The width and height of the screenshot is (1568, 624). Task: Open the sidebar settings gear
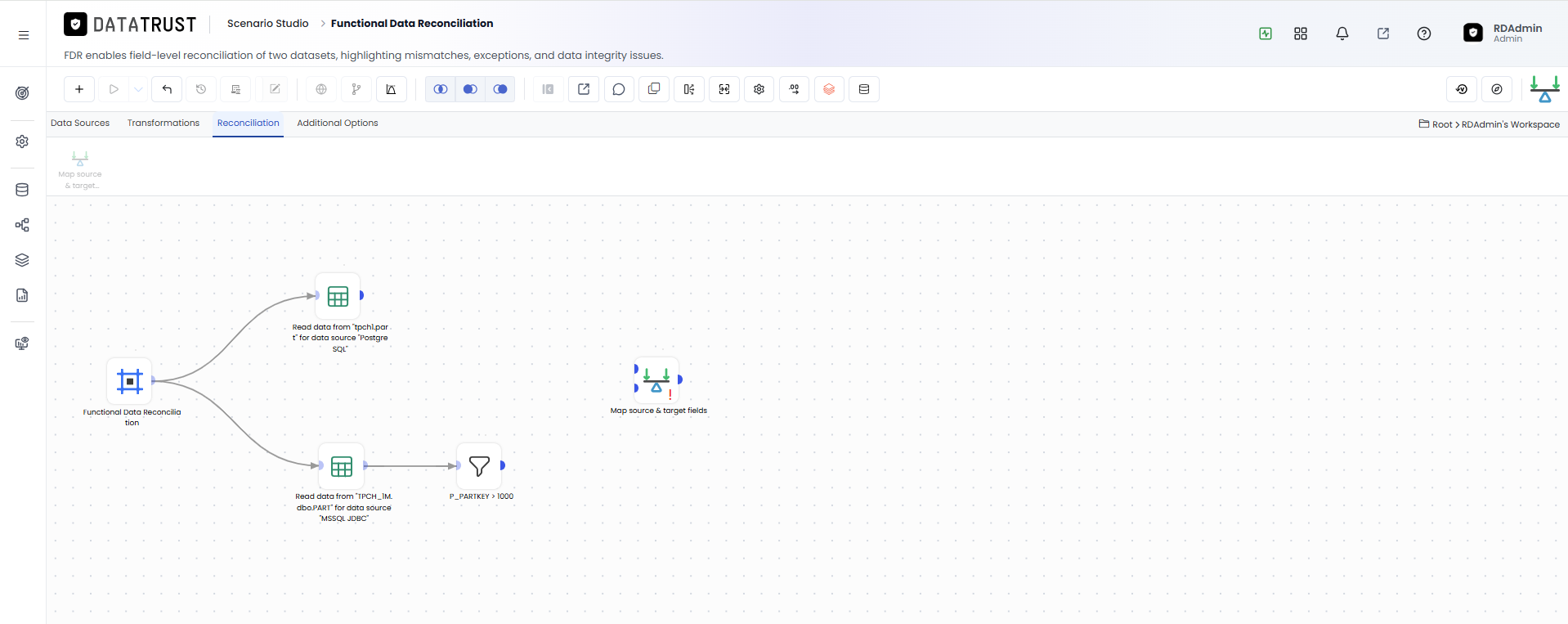click(x=23, y=141)
